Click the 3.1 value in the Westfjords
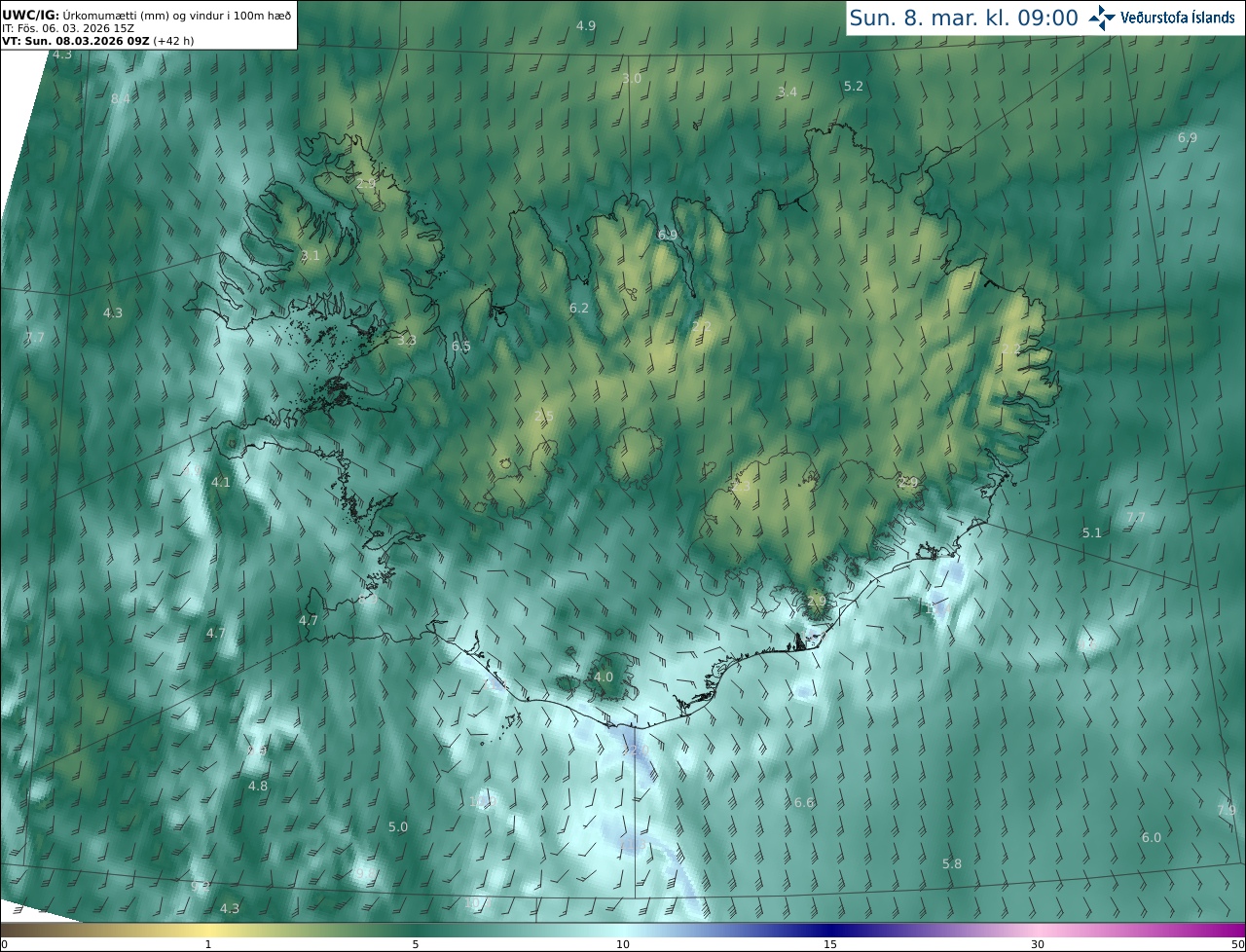Screen dimensions: 1246x952 (311, 255)
